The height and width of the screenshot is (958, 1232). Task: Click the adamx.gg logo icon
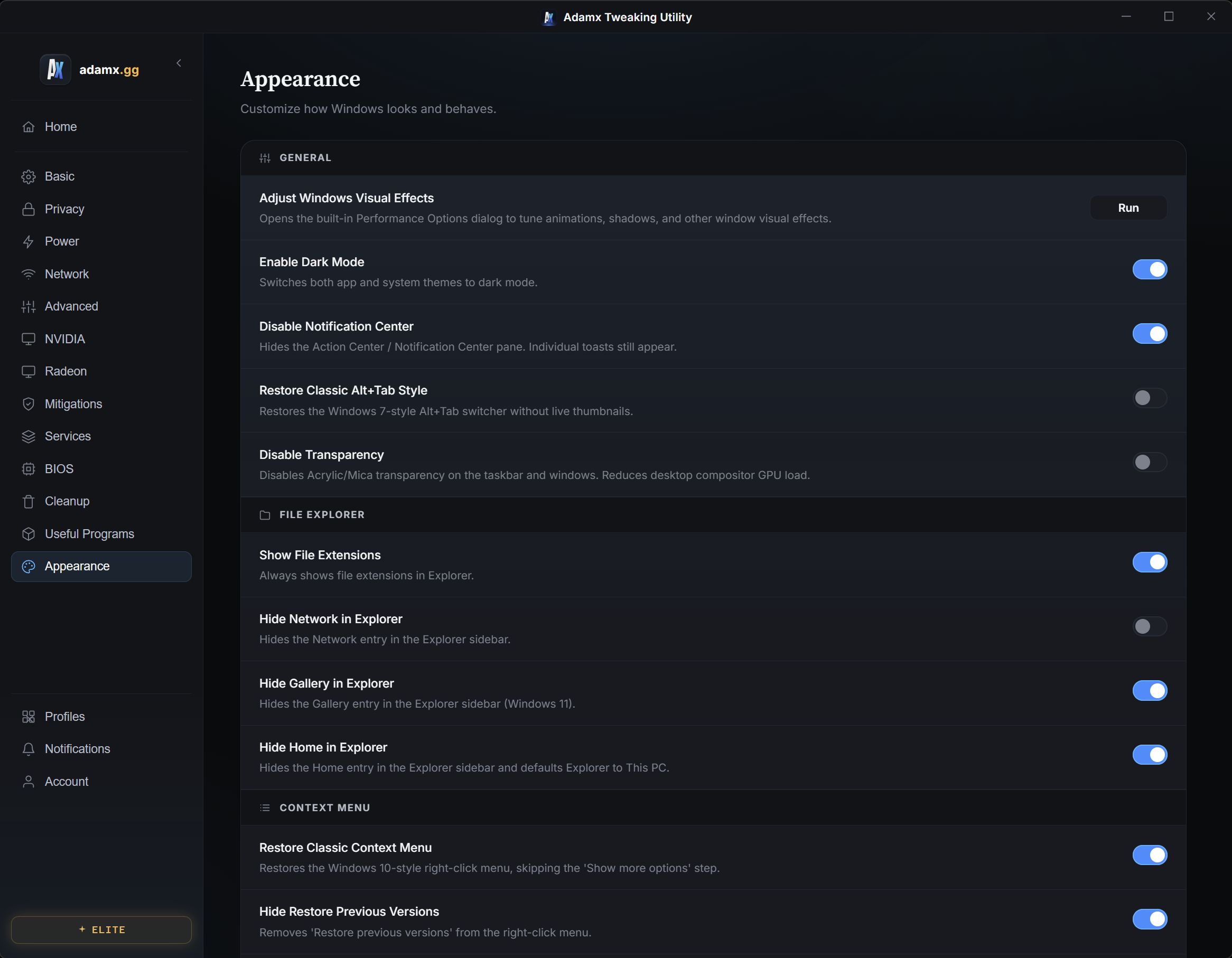55,69
